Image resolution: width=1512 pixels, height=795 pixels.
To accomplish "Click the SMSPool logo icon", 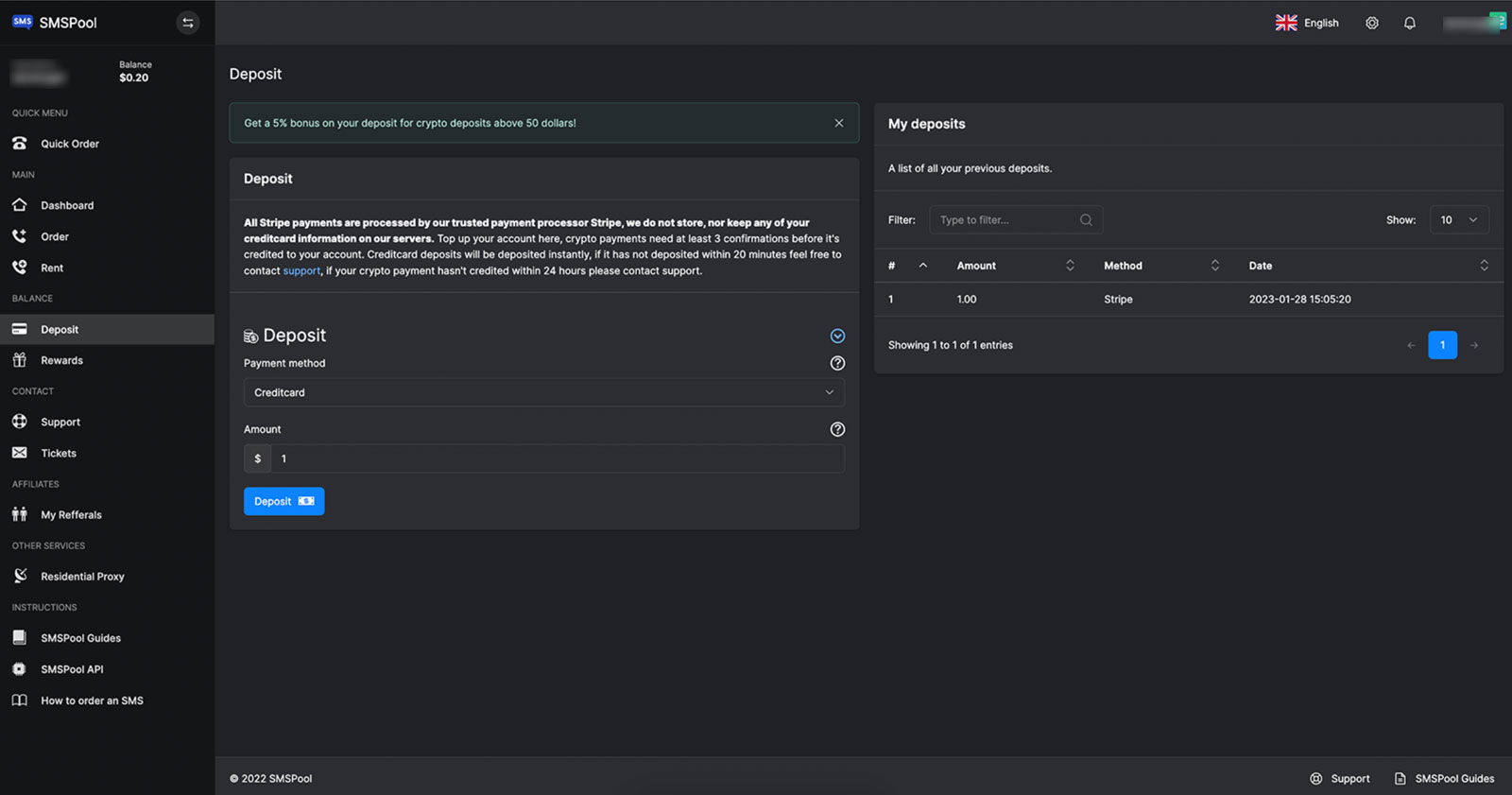I will [x=23, y=22].
